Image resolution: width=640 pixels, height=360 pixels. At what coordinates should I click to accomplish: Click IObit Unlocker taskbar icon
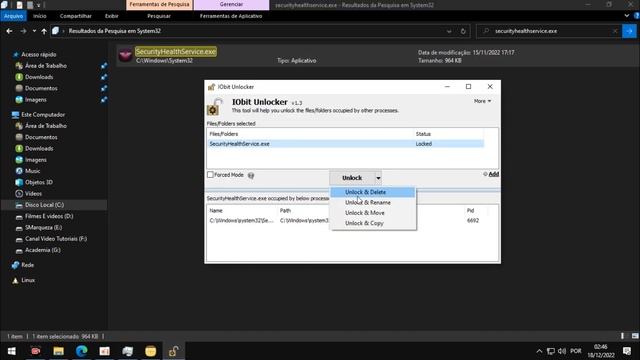(x=173, y=351)
